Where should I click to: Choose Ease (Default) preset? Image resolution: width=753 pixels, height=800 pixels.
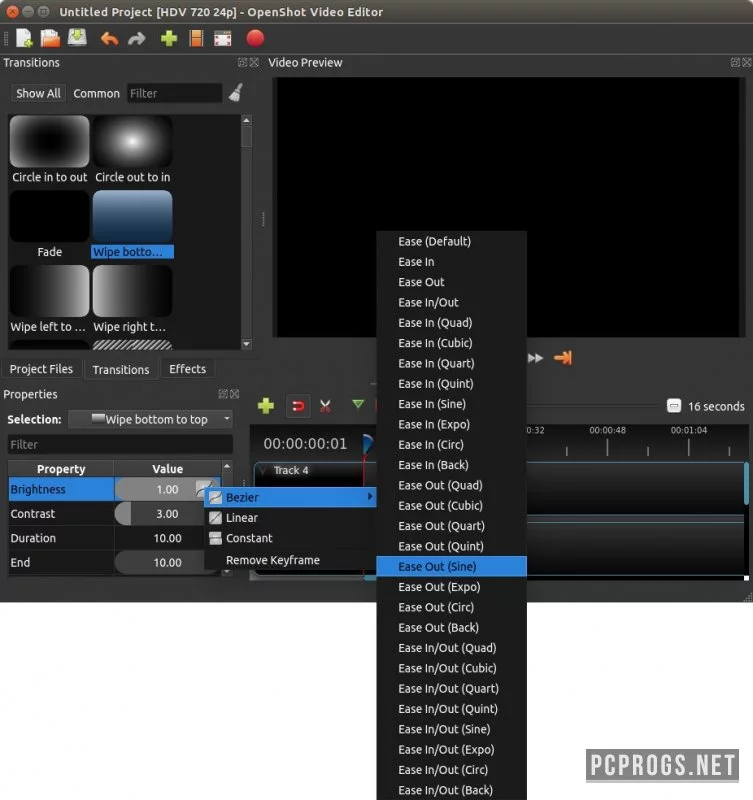tap(451, 241)
